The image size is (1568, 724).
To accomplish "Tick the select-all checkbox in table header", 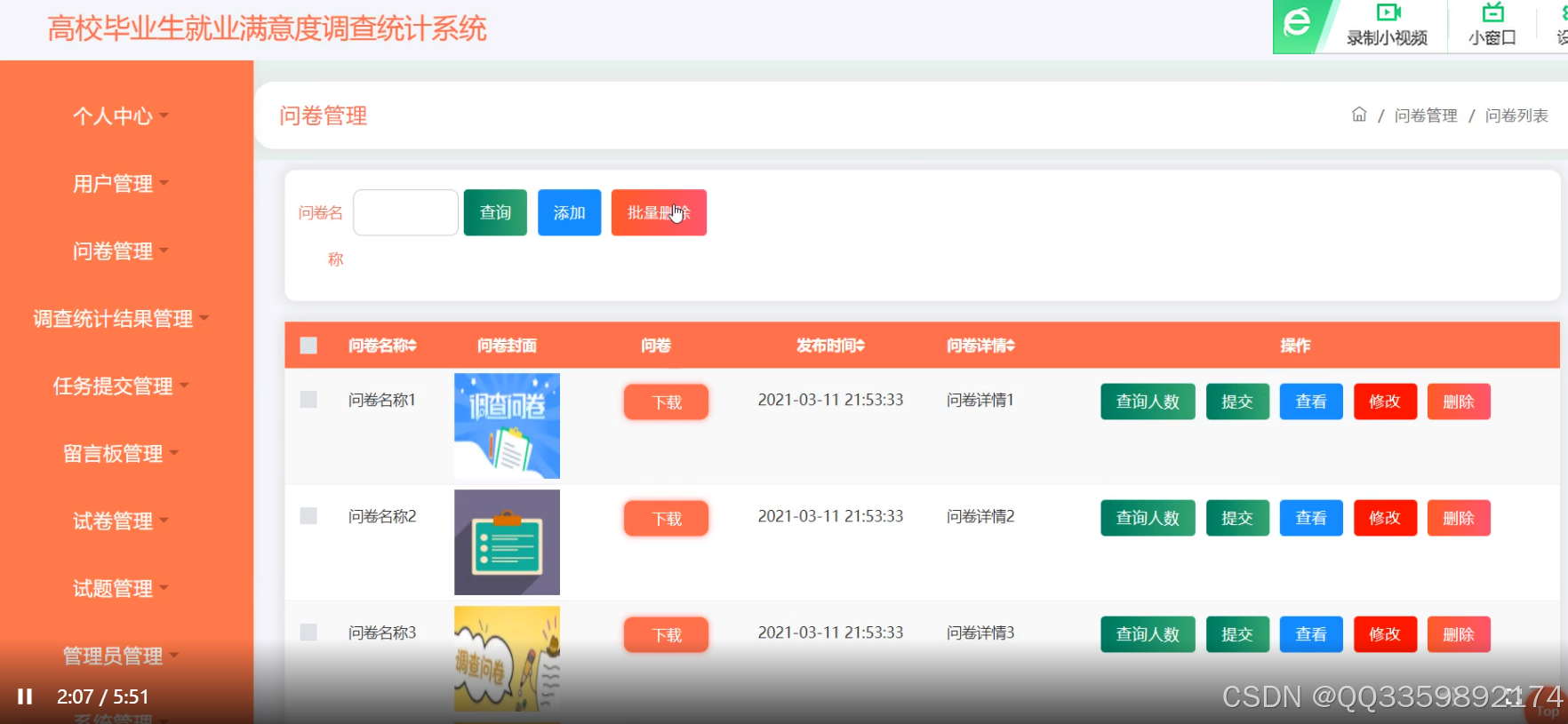I will pos(308,346).
